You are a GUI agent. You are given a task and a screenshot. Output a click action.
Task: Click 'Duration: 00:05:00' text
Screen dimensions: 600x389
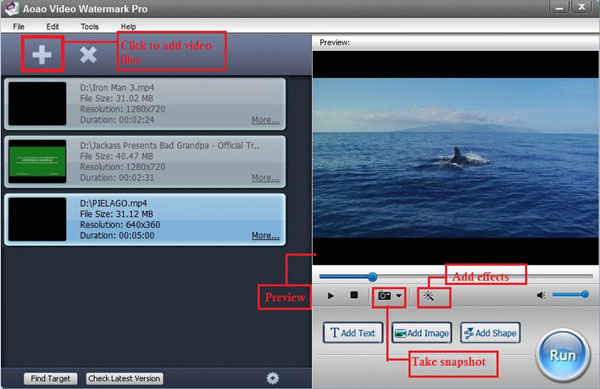tap(117, 235)
